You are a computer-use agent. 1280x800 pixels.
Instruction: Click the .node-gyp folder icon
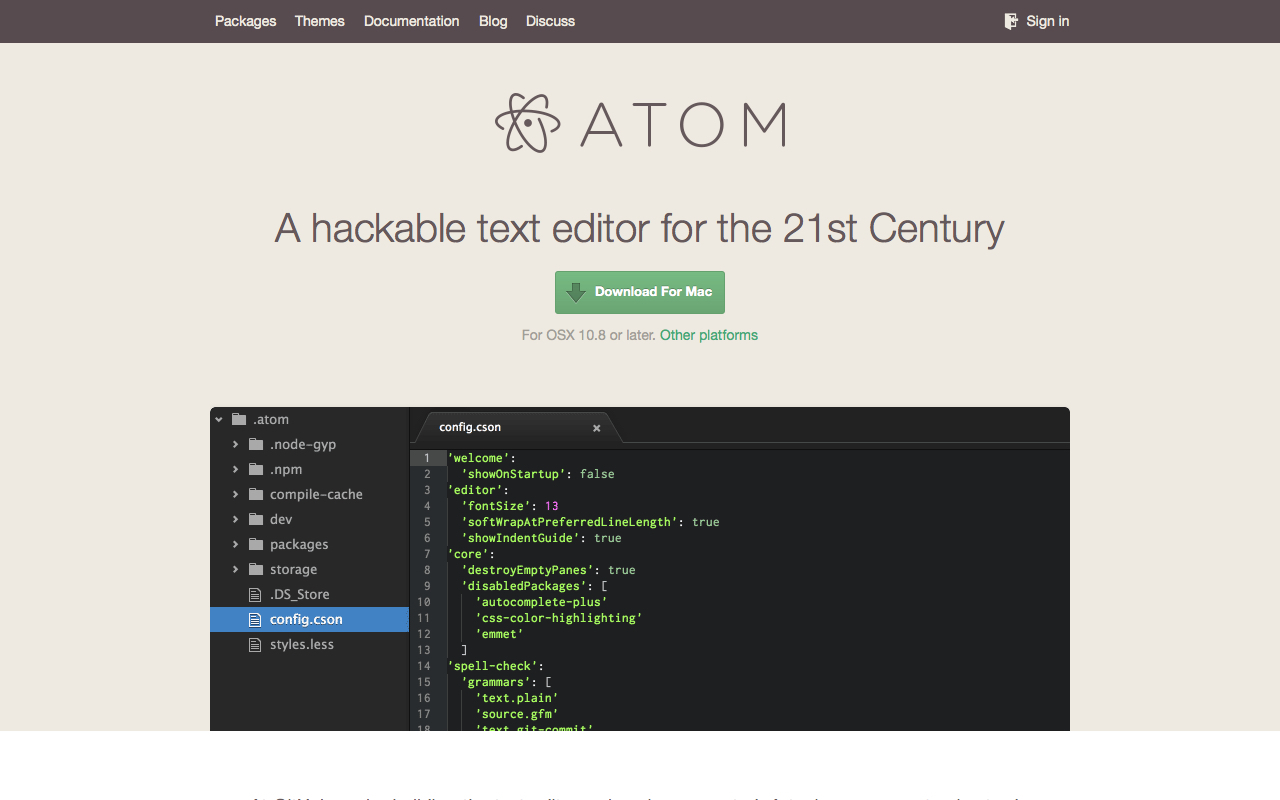256,444
